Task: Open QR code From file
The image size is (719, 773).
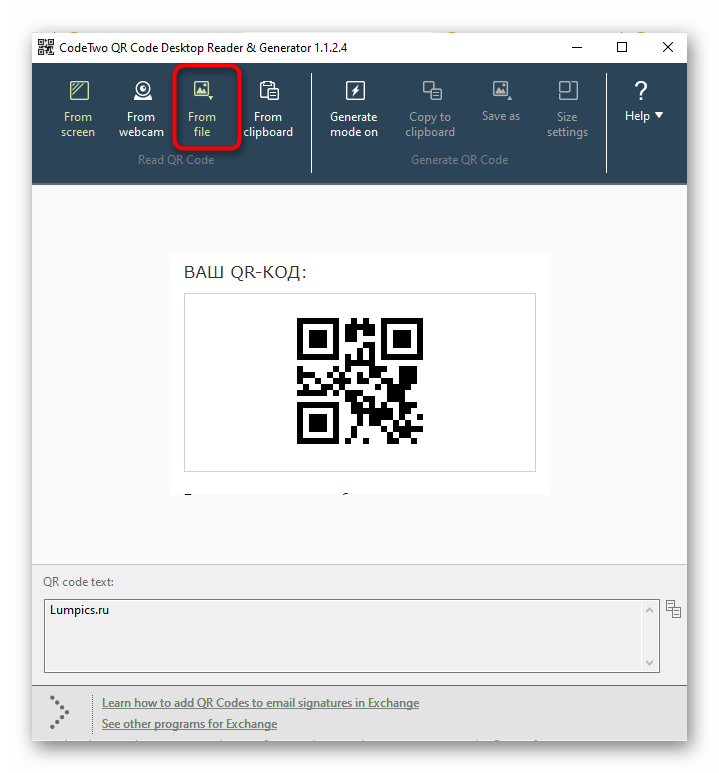Action: click(x=202, y=109)
